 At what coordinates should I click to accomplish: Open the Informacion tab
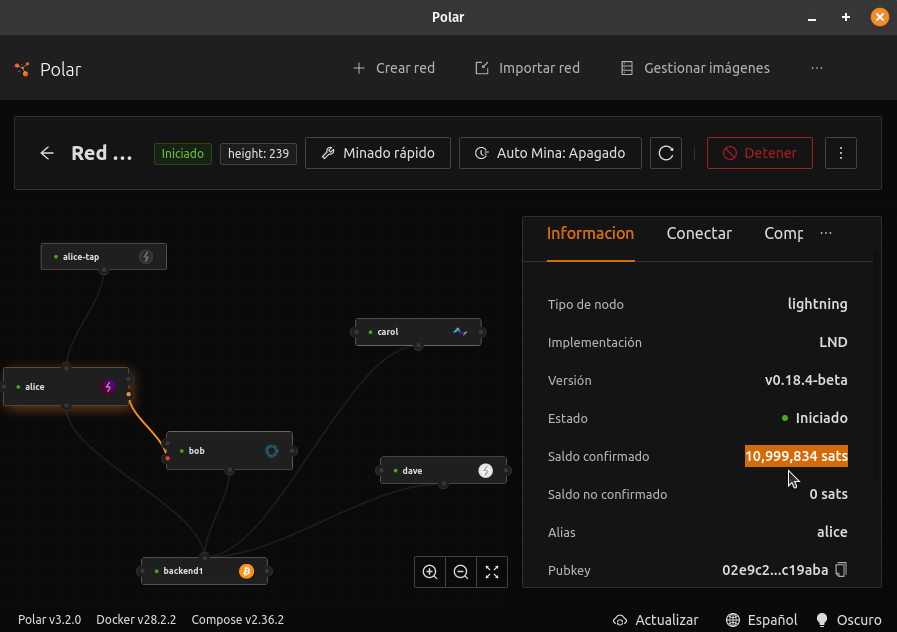click(590, 233)
